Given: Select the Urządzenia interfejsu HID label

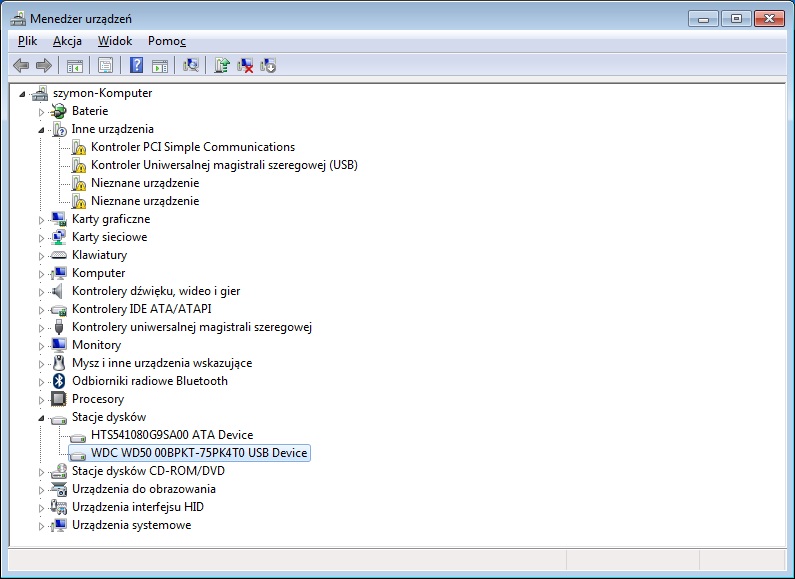Looking at the screenshot, I should (x=137, y=507).
